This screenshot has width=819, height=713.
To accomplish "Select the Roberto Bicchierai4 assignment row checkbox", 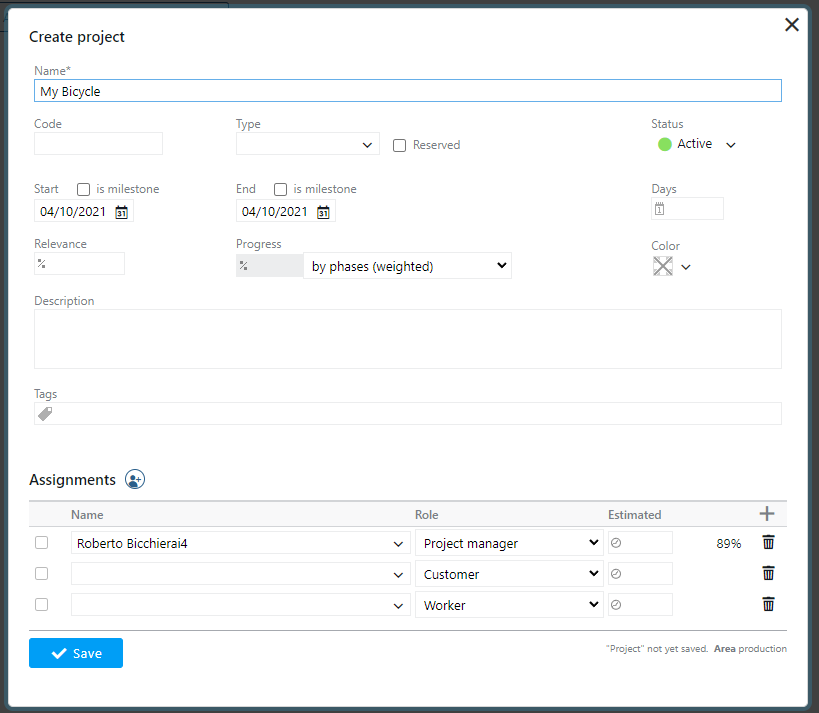I will [41, 543].
